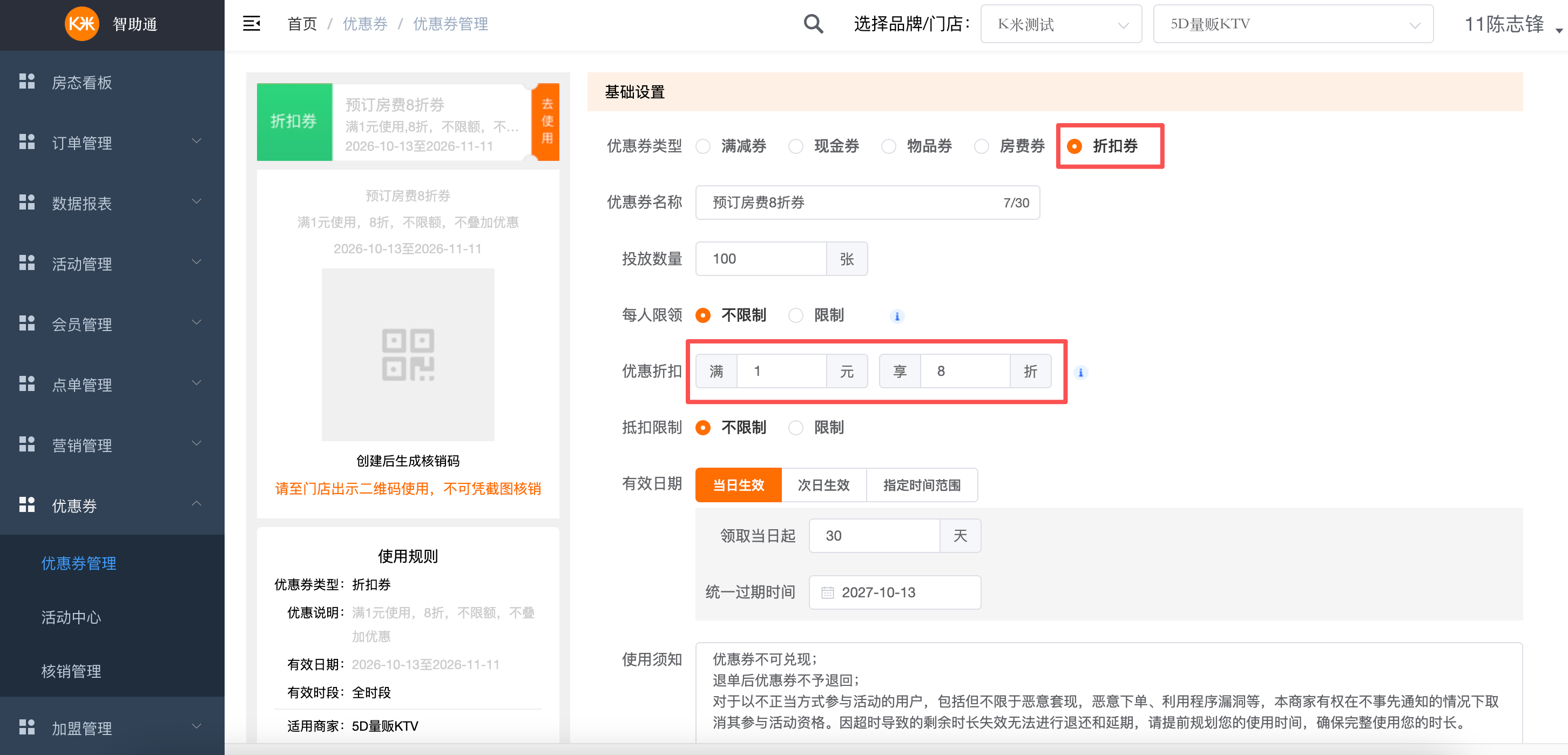Click the 会员管理 grid icon
Viewport: 1568px width, 755px height.
tap(27, 323)
